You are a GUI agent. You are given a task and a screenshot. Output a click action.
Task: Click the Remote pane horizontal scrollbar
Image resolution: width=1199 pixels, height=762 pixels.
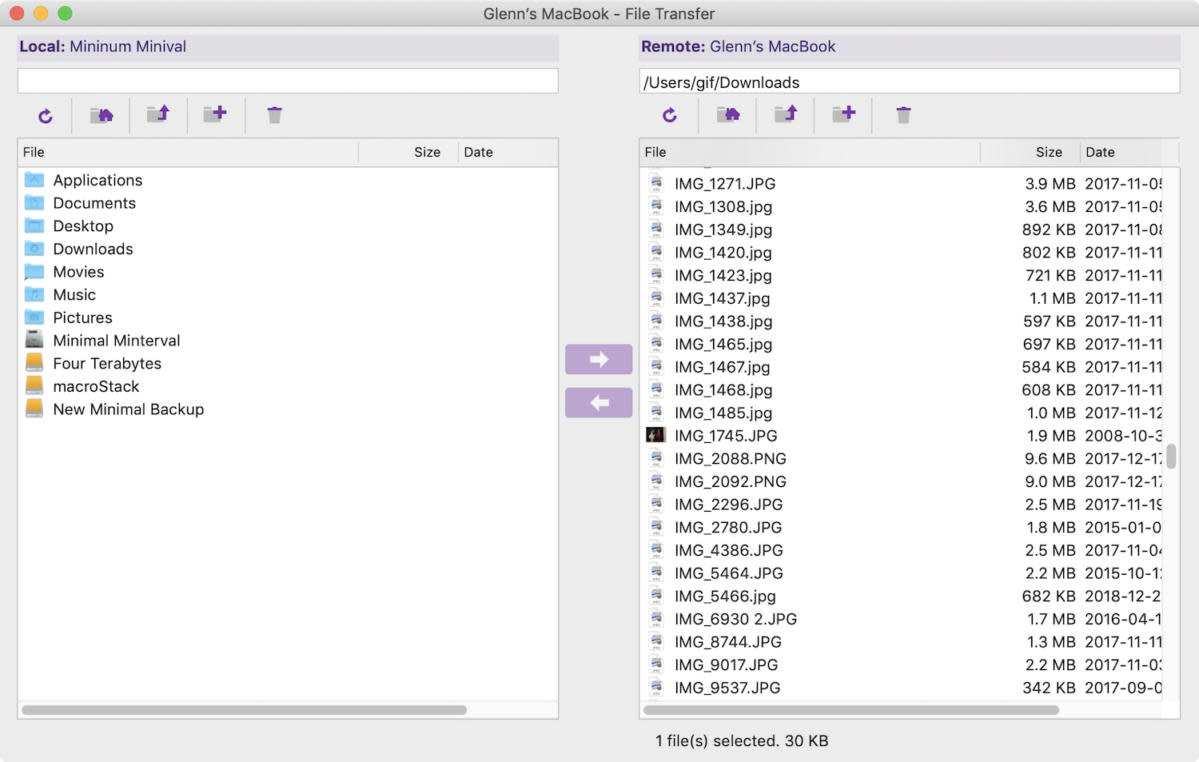point(851,710)
